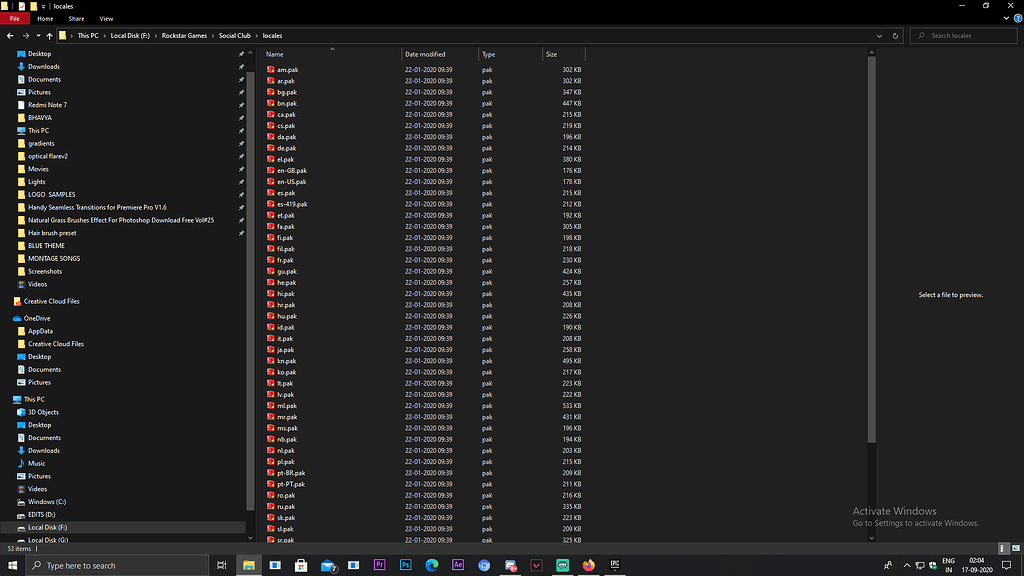Open the File menu
Image resolution: width=1024 pixels, height=576 pixels.
tap(15, 17)
